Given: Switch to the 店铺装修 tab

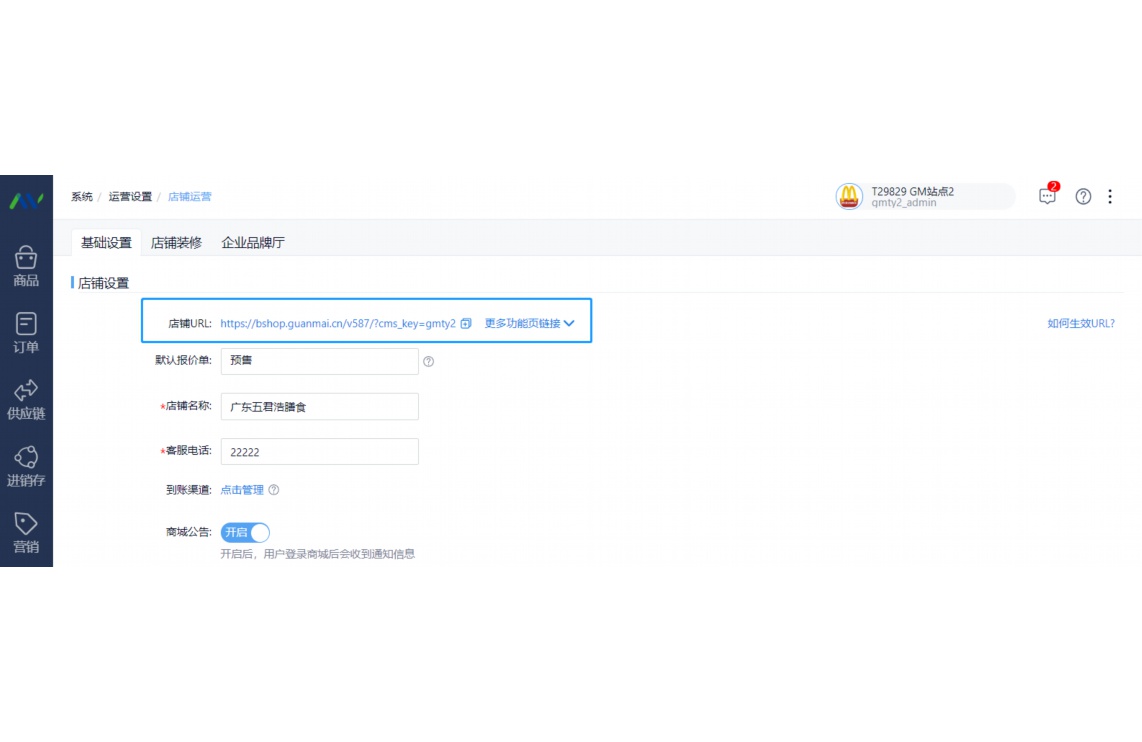Looking at the screenshot, I should [176, 242].
